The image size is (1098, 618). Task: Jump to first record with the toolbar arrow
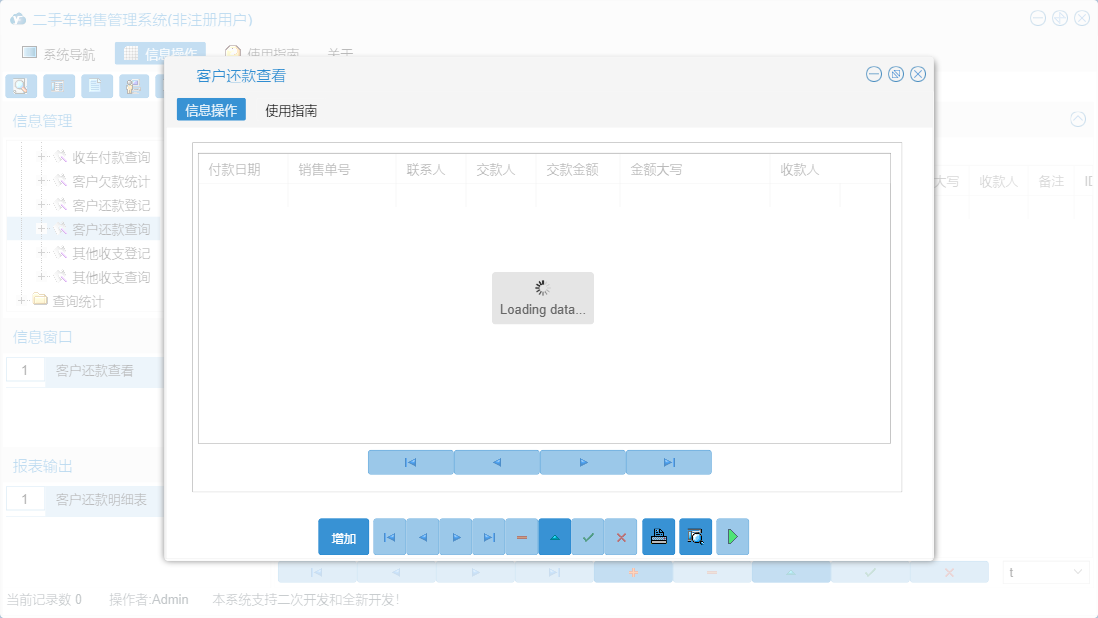click(389, 537)
